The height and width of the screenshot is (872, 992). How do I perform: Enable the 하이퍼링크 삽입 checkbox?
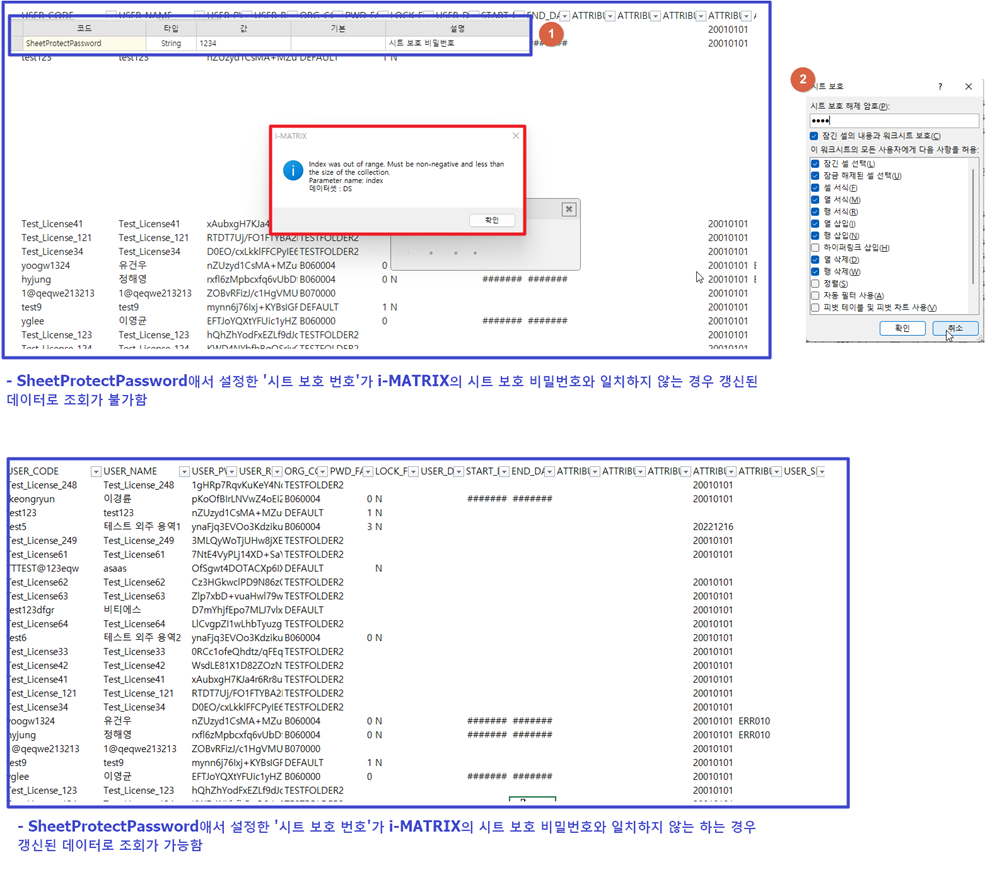815,248
